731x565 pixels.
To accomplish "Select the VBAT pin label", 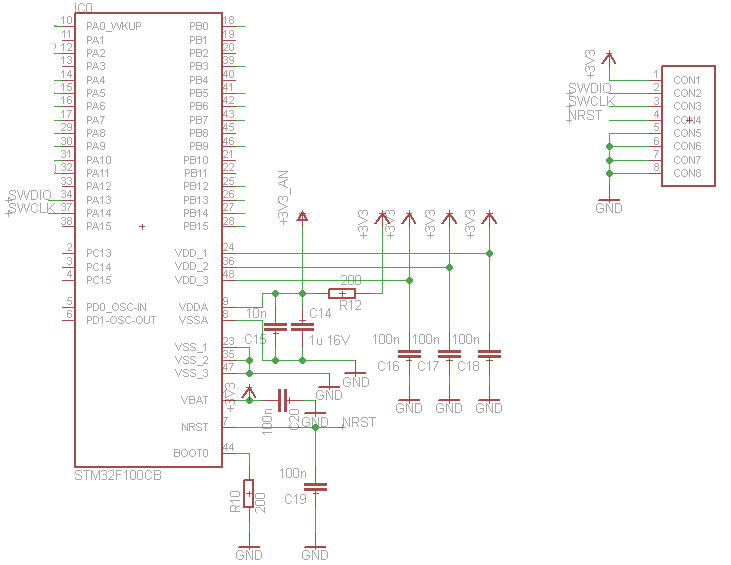I will tap(194, 400).
